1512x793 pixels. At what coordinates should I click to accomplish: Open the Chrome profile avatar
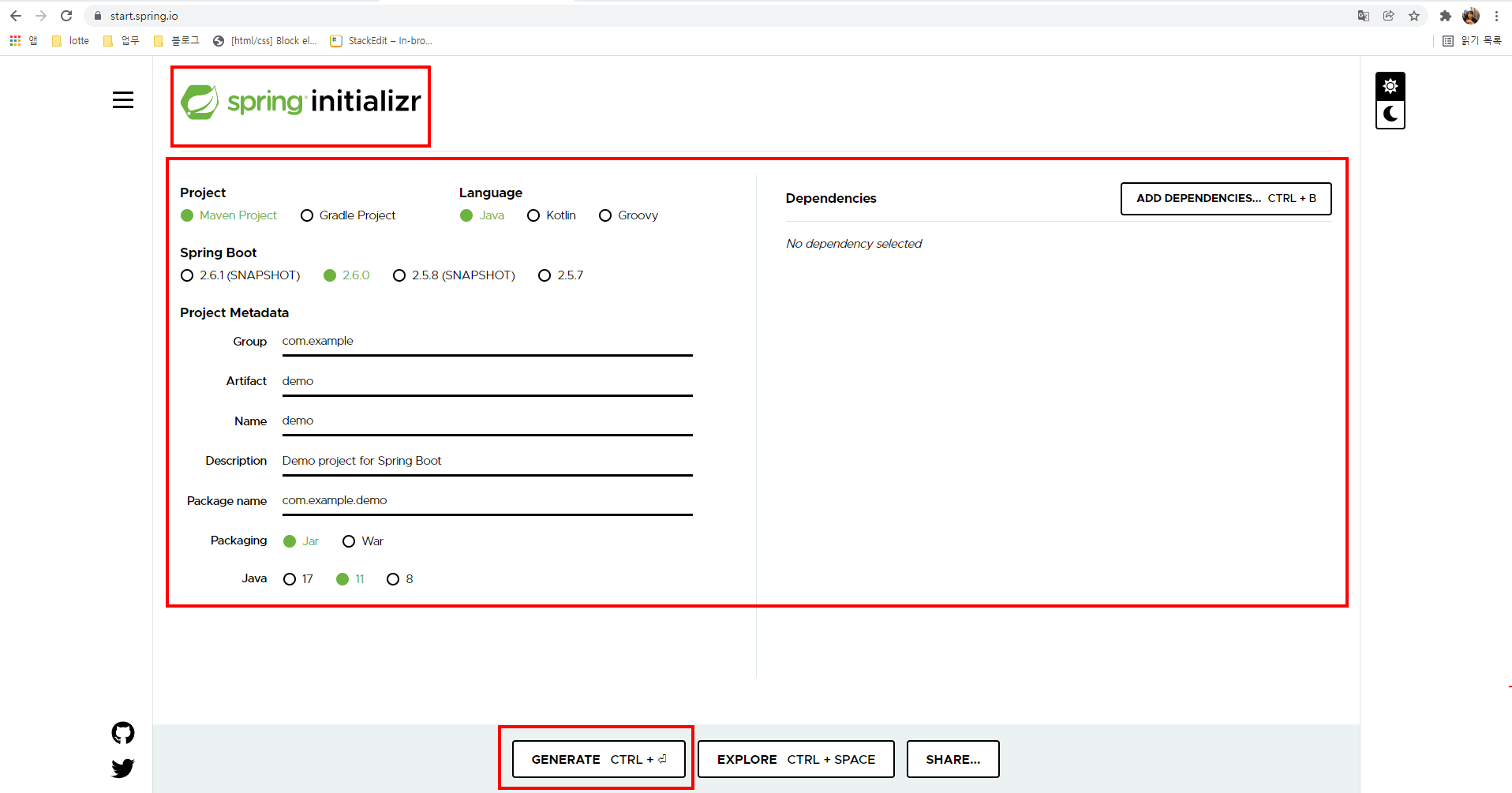pos(1471,16)
